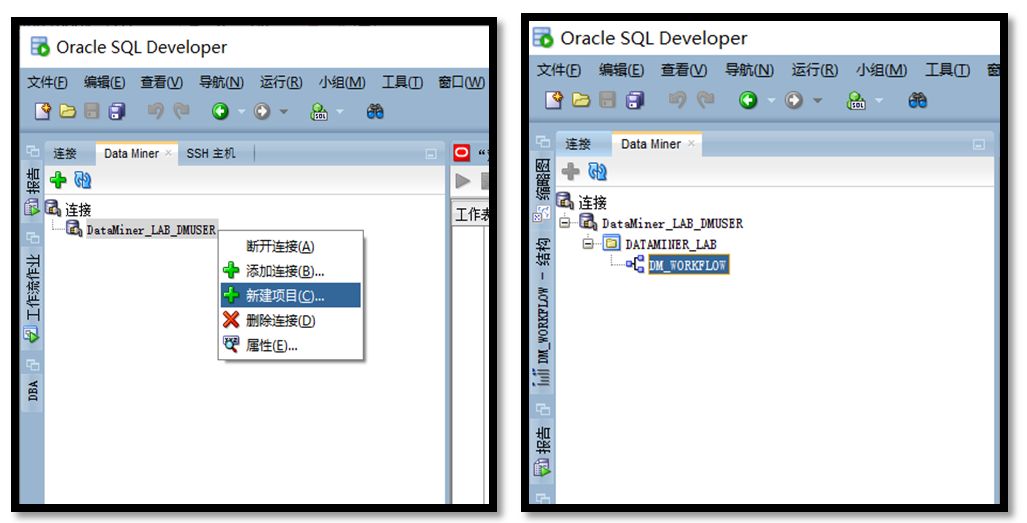Click Save icon in right window toolbar

[607, 99]
